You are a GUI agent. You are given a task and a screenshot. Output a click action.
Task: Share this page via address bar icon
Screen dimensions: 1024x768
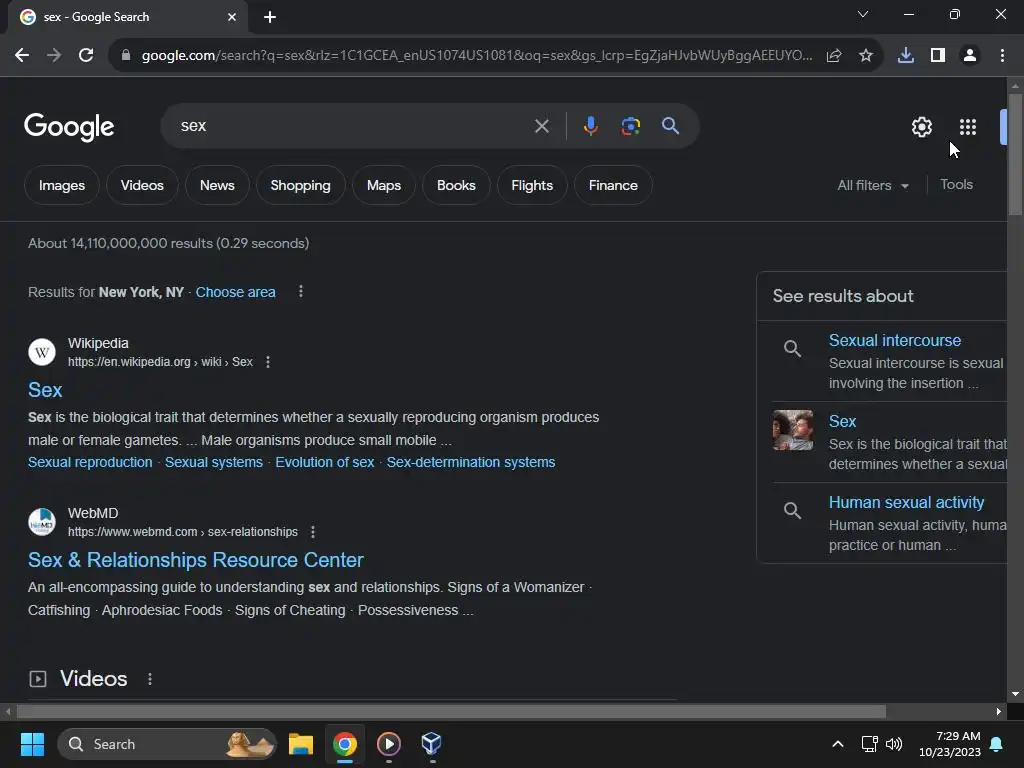coord(834,56)
